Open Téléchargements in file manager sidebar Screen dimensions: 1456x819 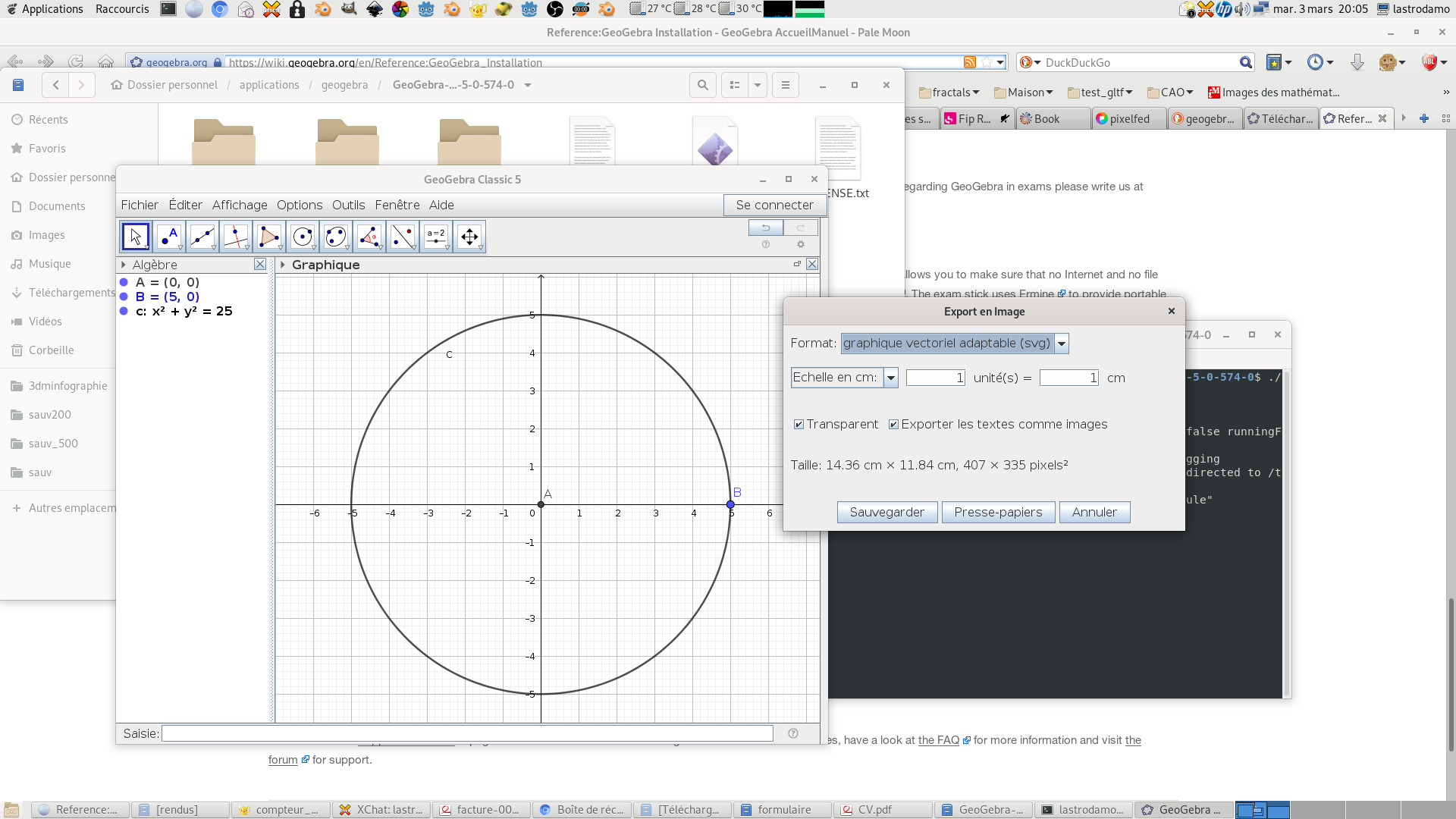click(72, 293)
